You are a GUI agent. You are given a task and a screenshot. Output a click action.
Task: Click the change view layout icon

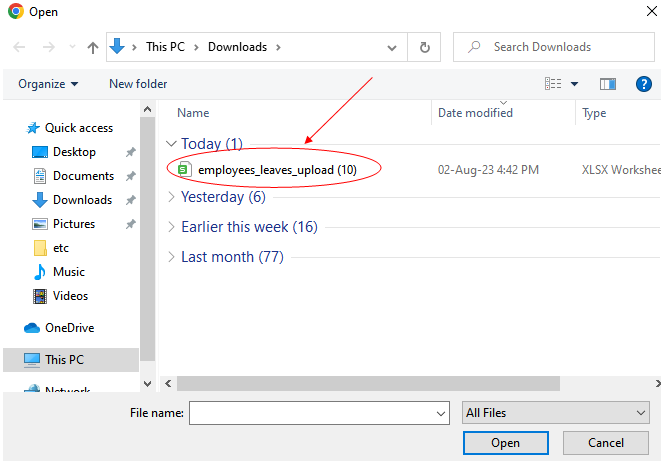point(553,84)
